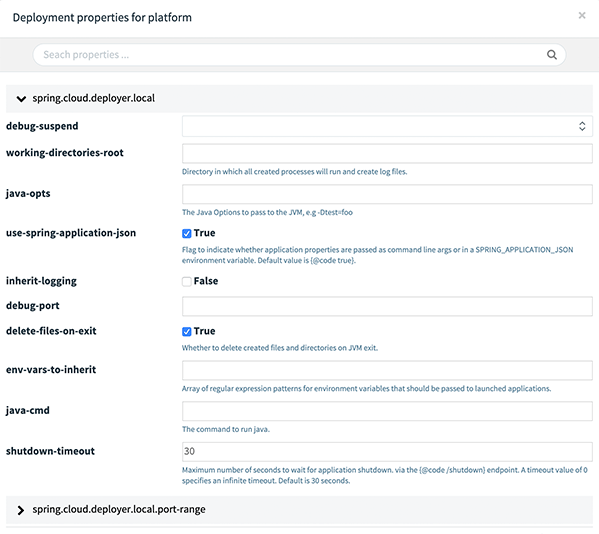The height and width of the screenshot is (534, 599).
Task: Click the use-spring-application-json label
Action: click(71, 233)
